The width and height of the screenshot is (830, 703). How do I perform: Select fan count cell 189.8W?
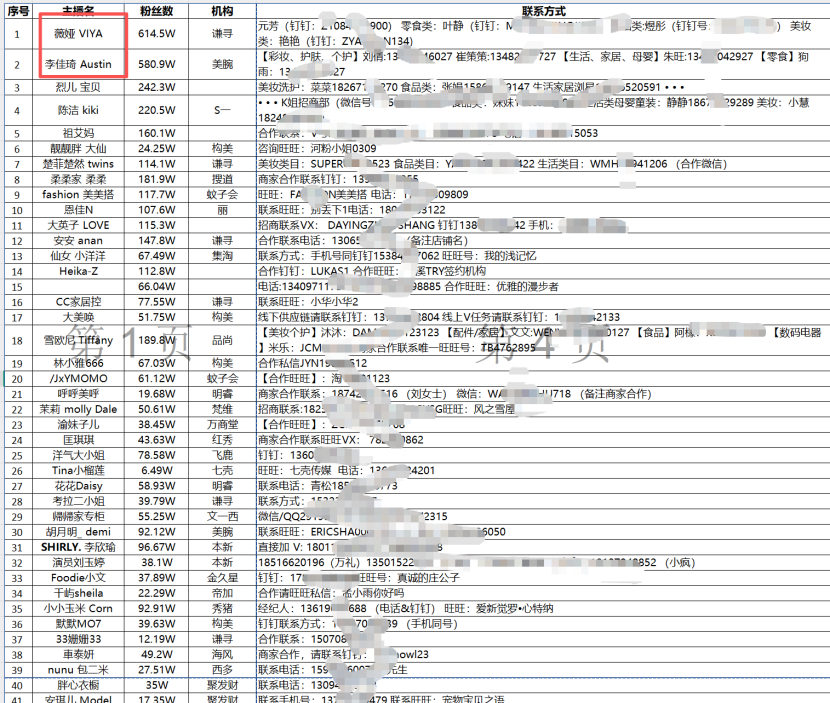[156, 340]
